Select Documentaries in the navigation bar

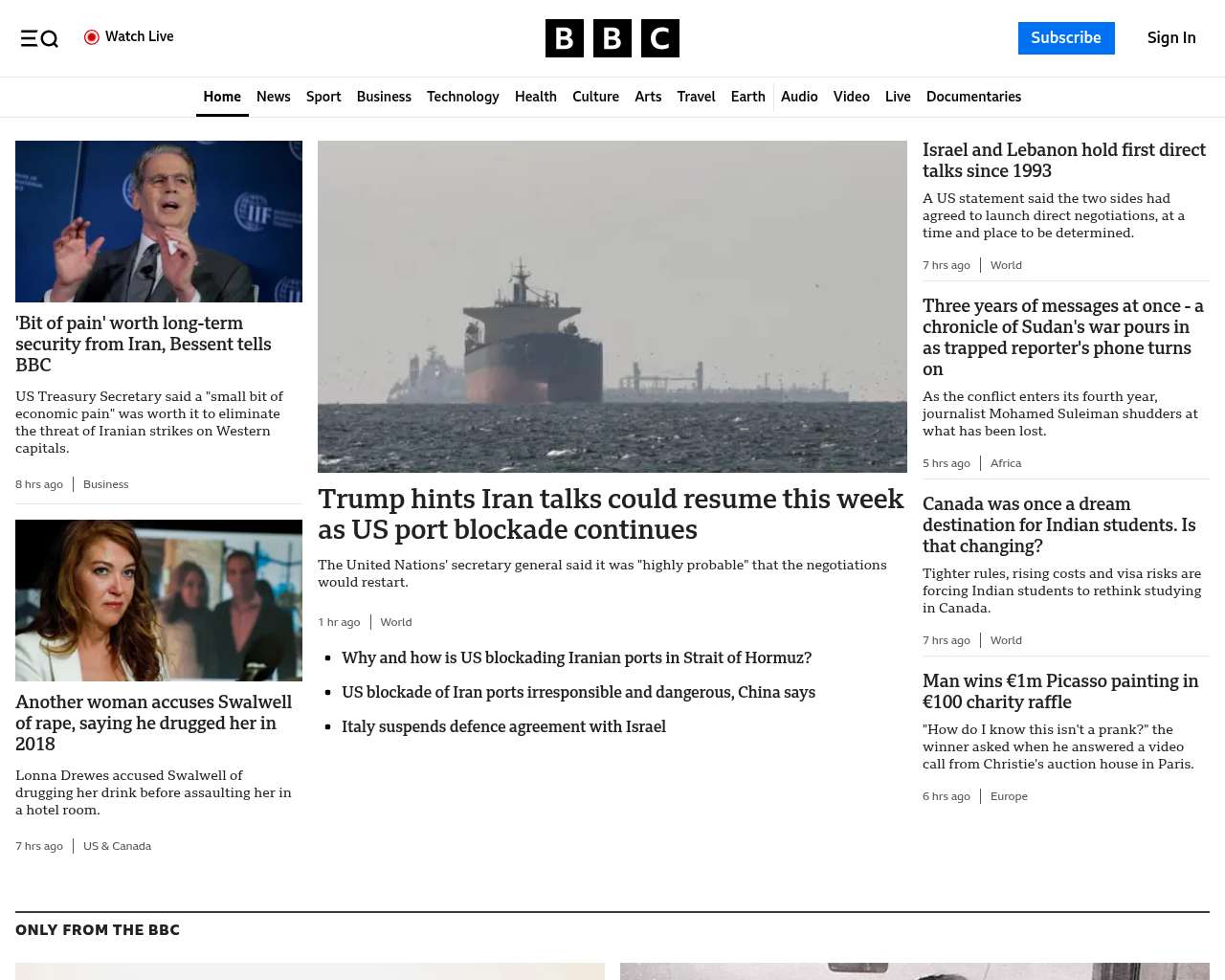click(x=973, y=97)
